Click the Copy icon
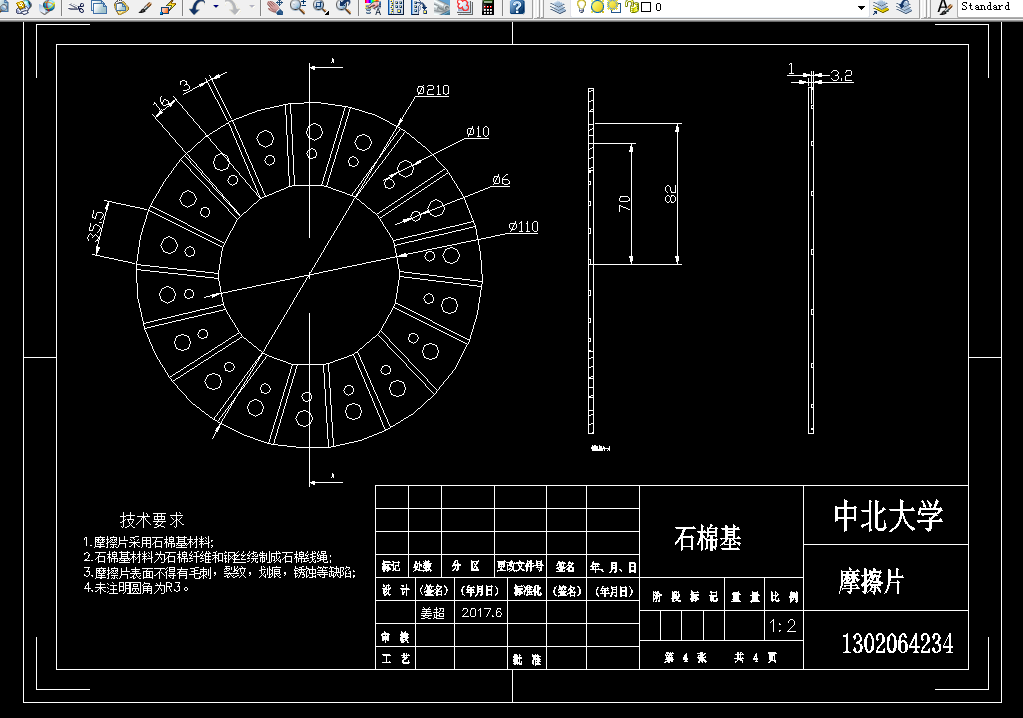 pyautogui.click(x=99, y=7)
